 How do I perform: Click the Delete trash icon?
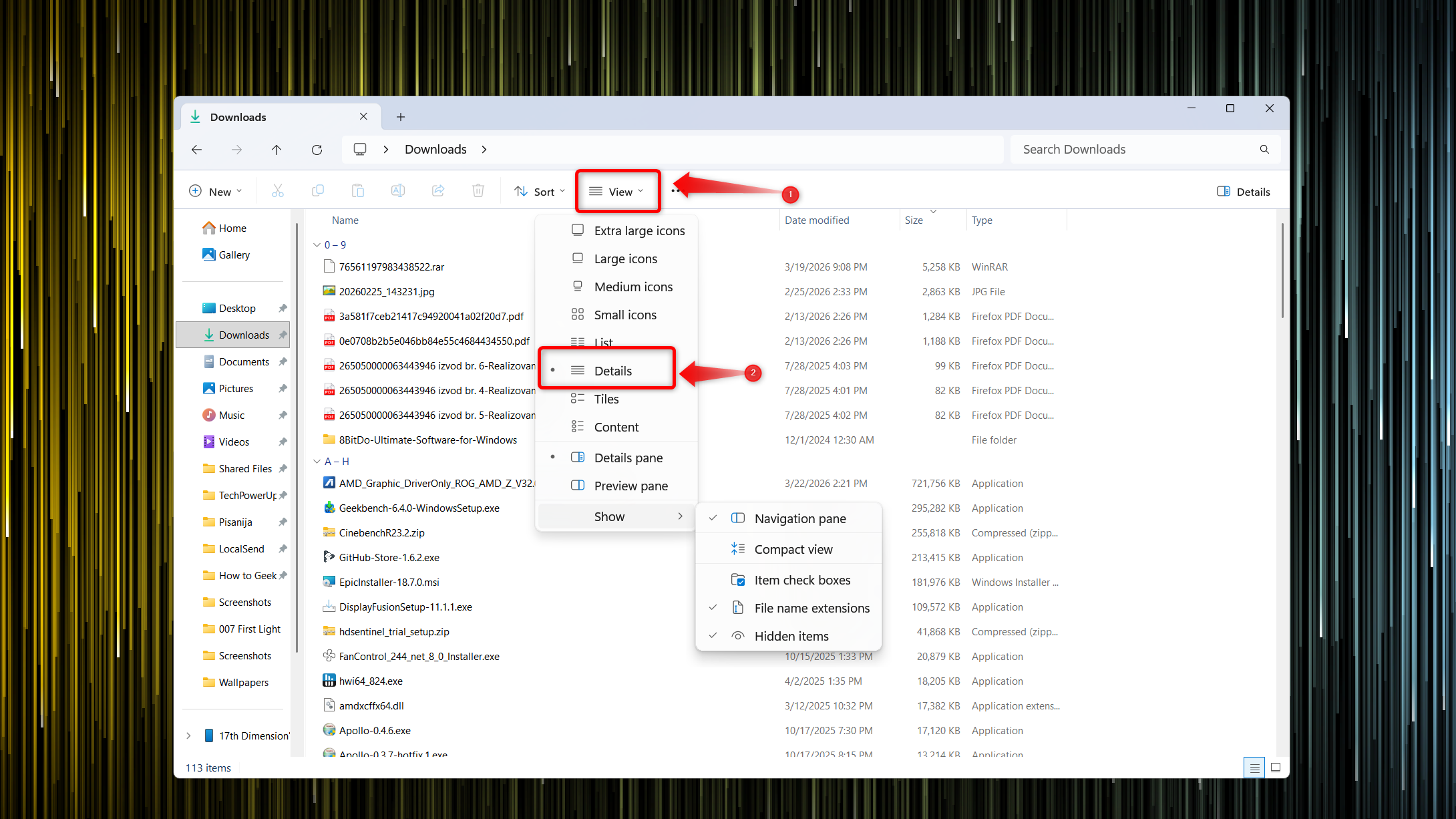tap(478, 191)
